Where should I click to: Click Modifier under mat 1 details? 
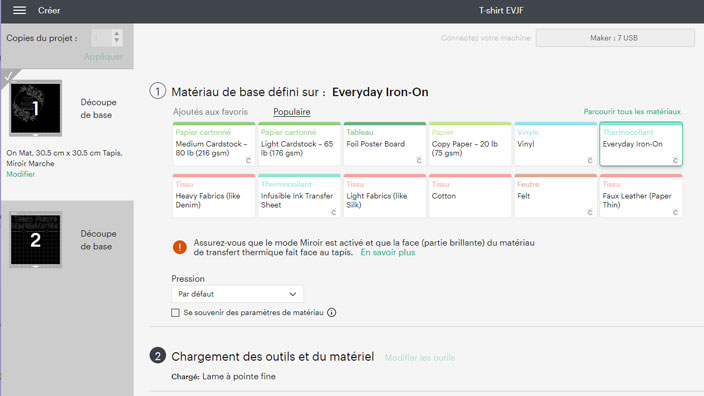coord(21,174)
